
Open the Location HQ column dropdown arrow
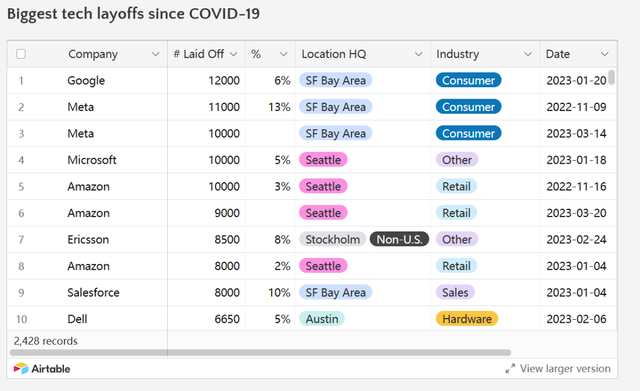(x=418, y=54)
